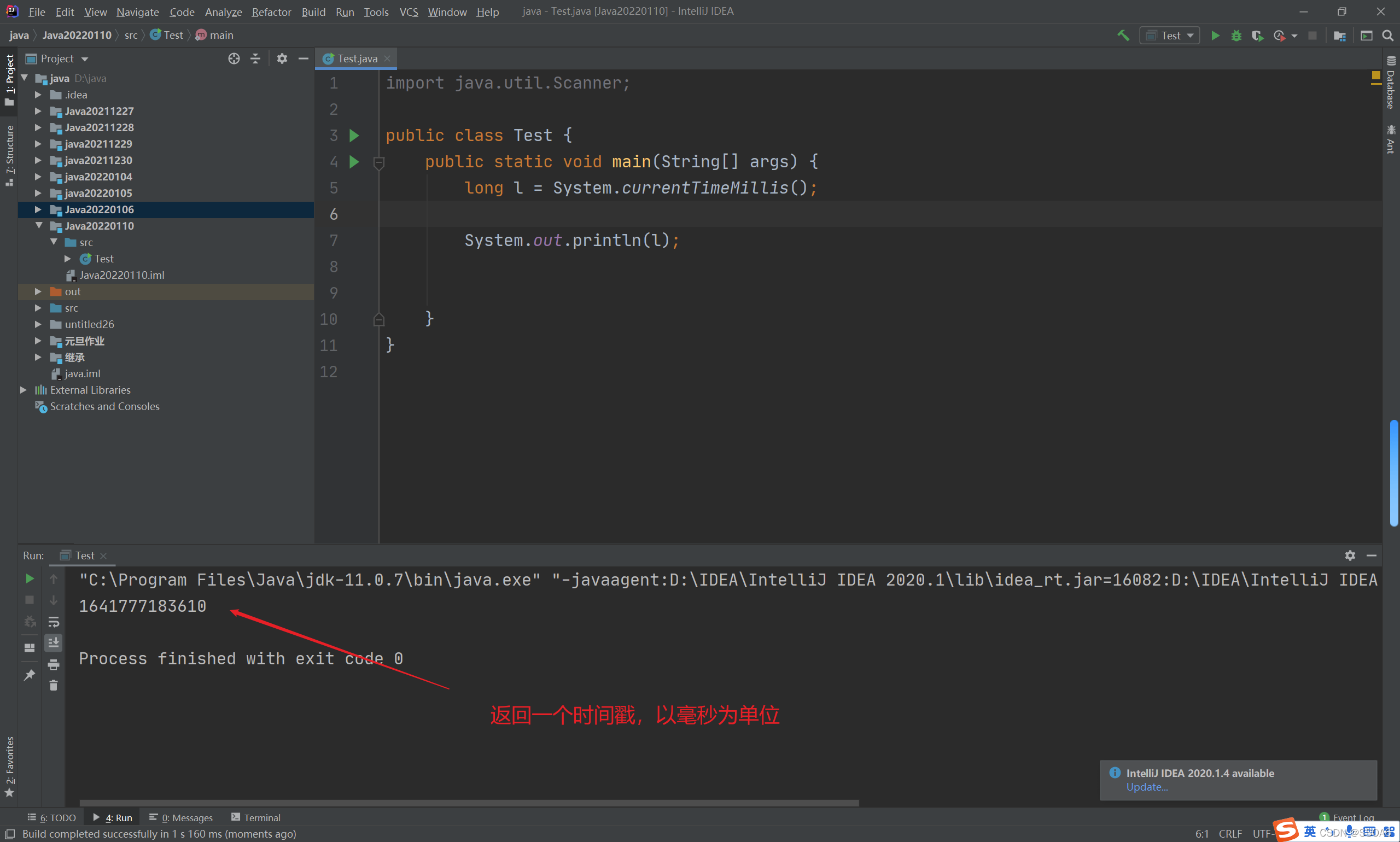Open Project Structure icon in toolbar

tap(1339, 35)
